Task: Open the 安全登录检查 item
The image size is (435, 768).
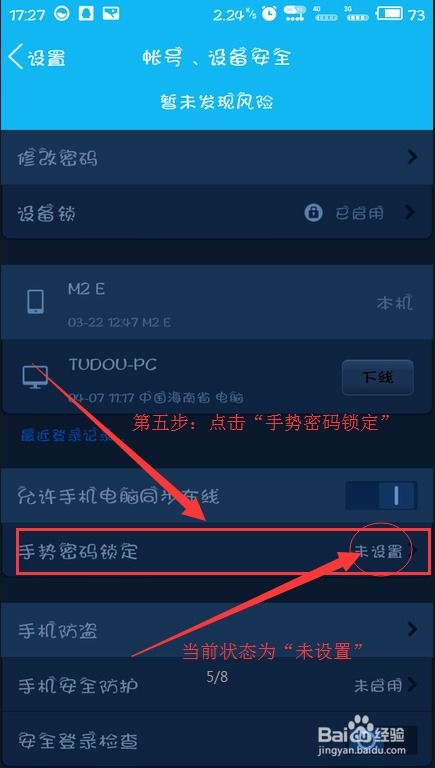Action: 218,740
